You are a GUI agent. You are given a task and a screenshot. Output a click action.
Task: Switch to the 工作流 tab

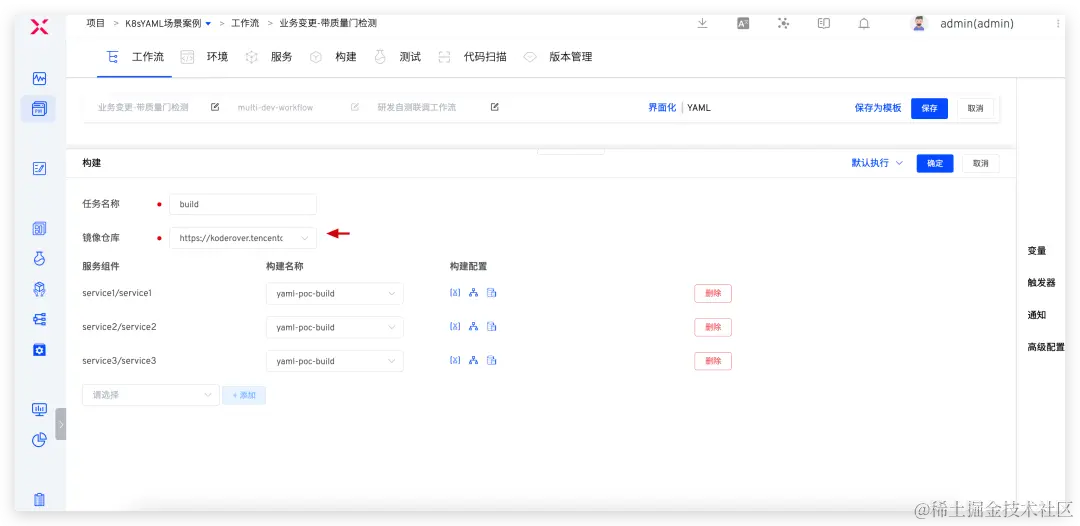coord(135,56)
